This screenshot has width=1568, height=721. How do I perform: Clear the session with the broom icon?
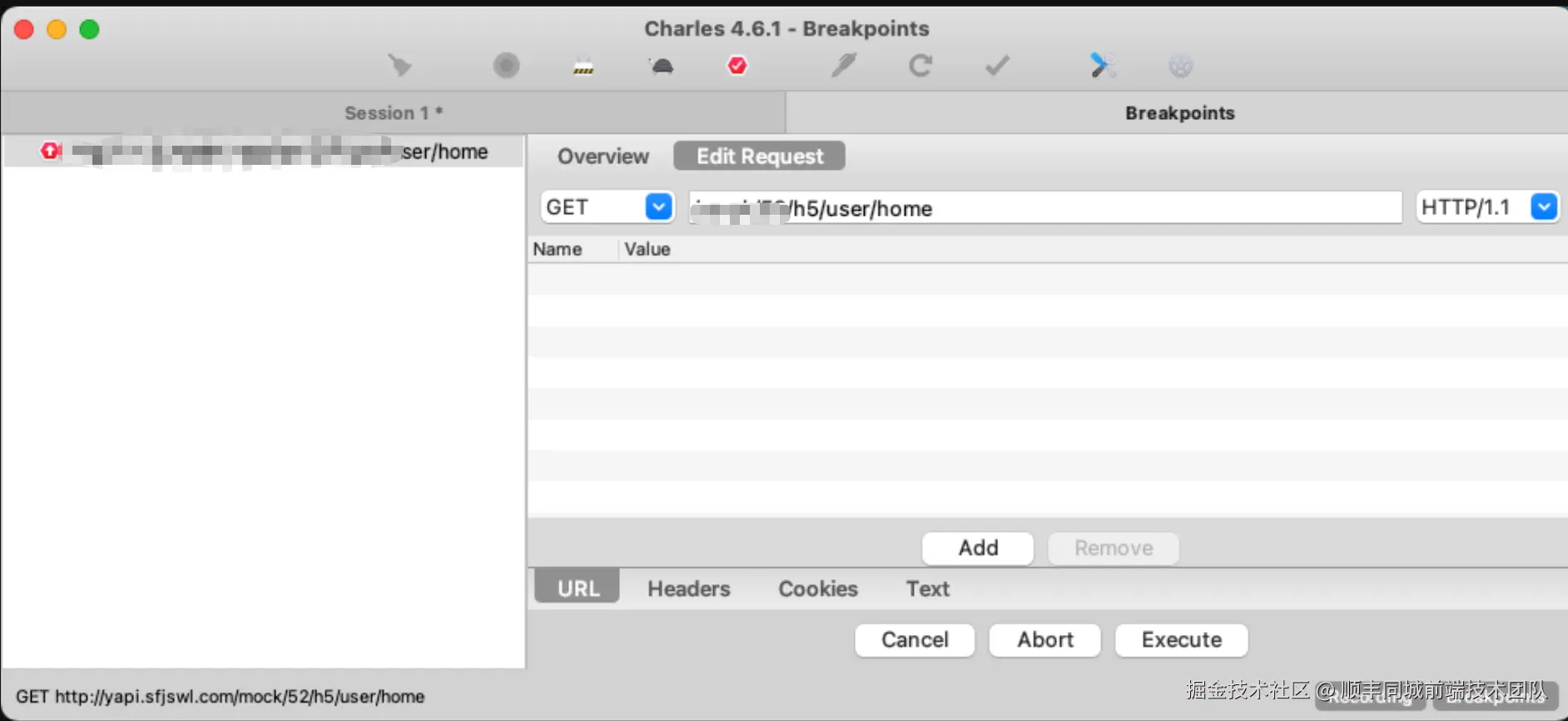[400, 65]
